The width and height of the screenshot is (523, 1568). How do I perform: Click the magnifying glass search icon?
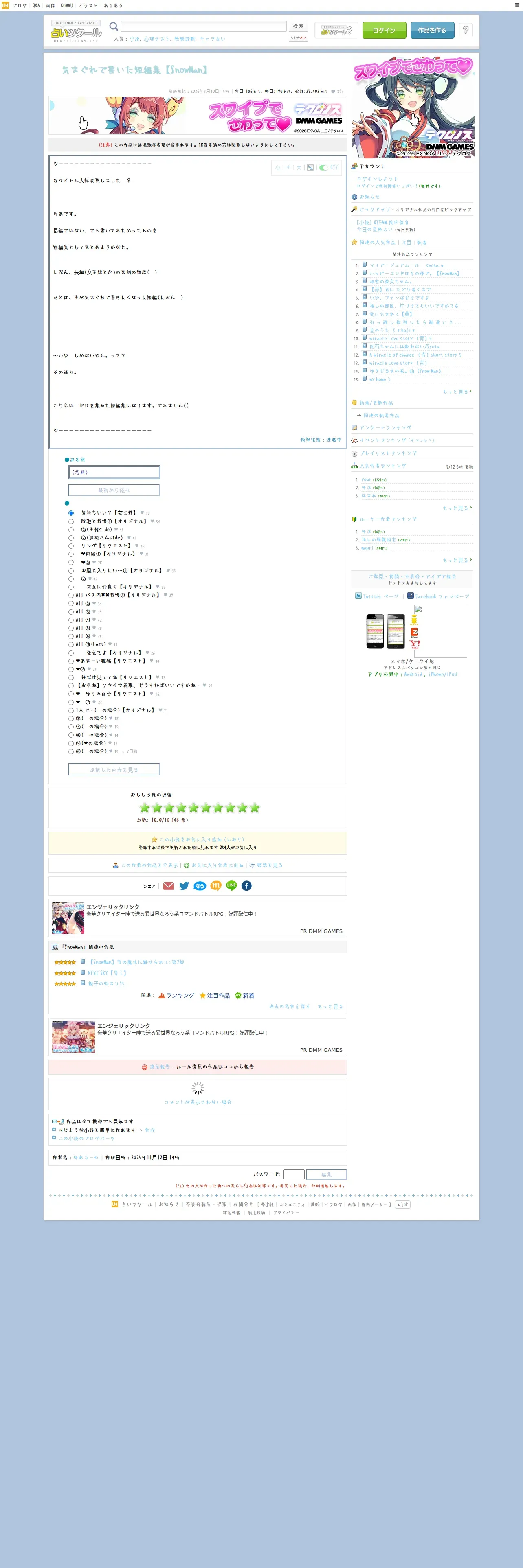point(113,26)
